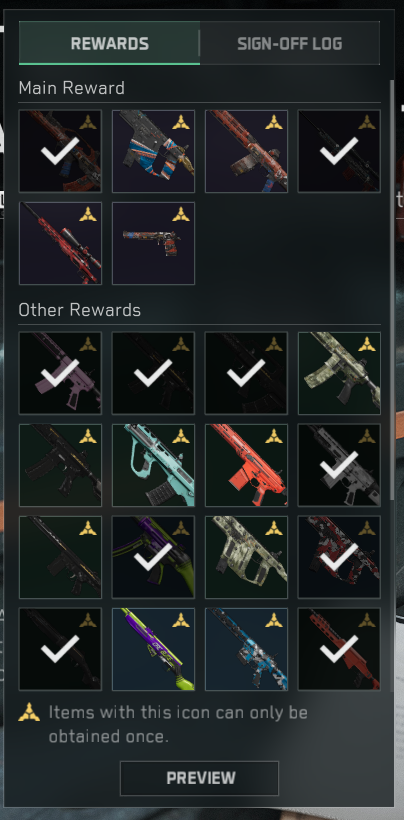Select the solid orange-red rifle in Other Rewards

point(246,465)
